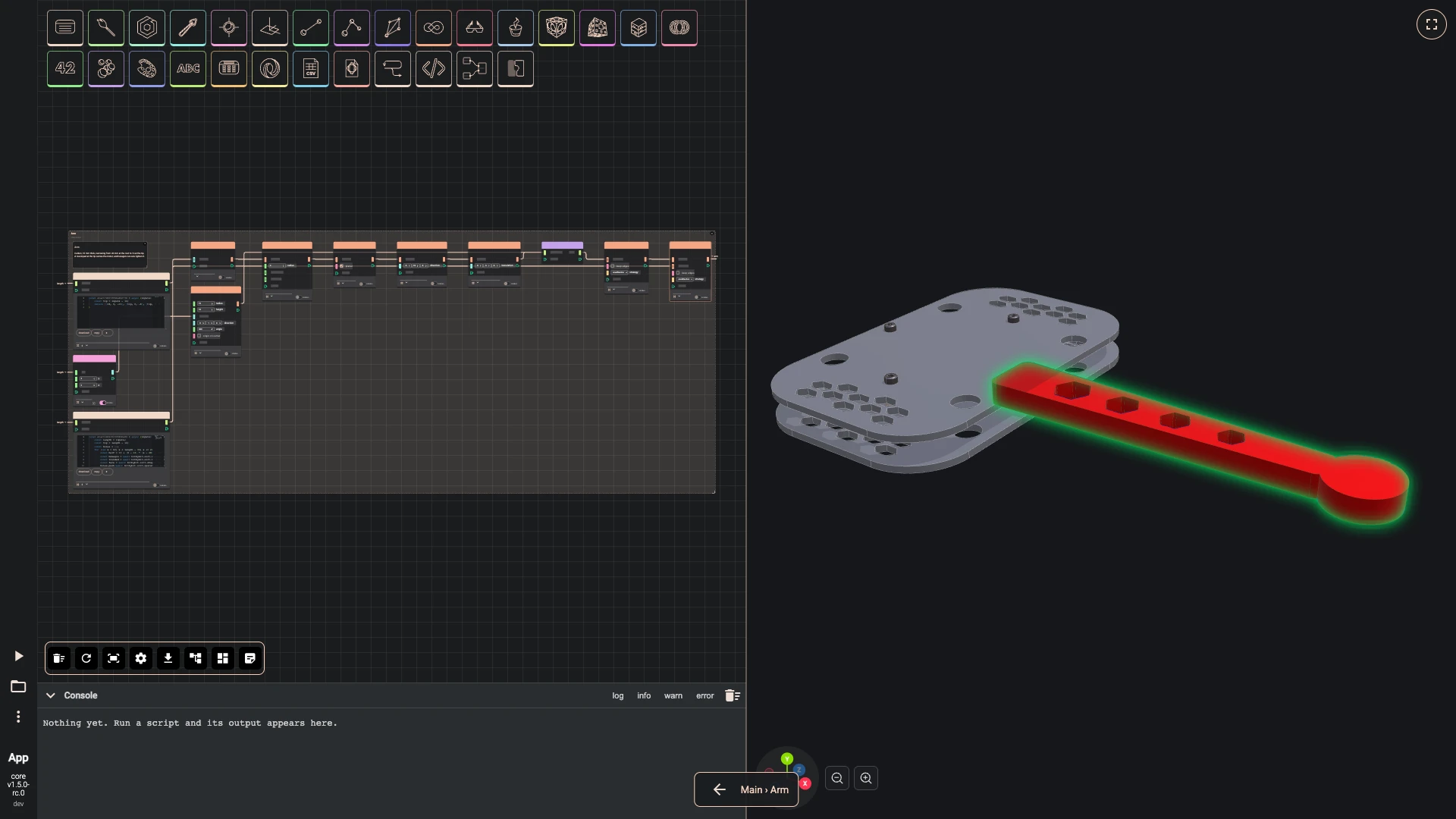Click the refresh button in bottom toolbar

pyautogui.click(x=86, y=658)
